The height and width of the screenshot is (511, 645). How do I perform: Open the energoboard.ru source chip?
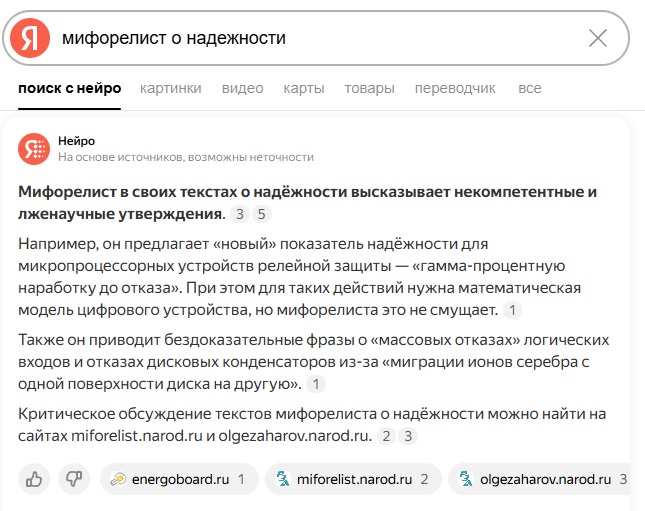tap(179, 479)
